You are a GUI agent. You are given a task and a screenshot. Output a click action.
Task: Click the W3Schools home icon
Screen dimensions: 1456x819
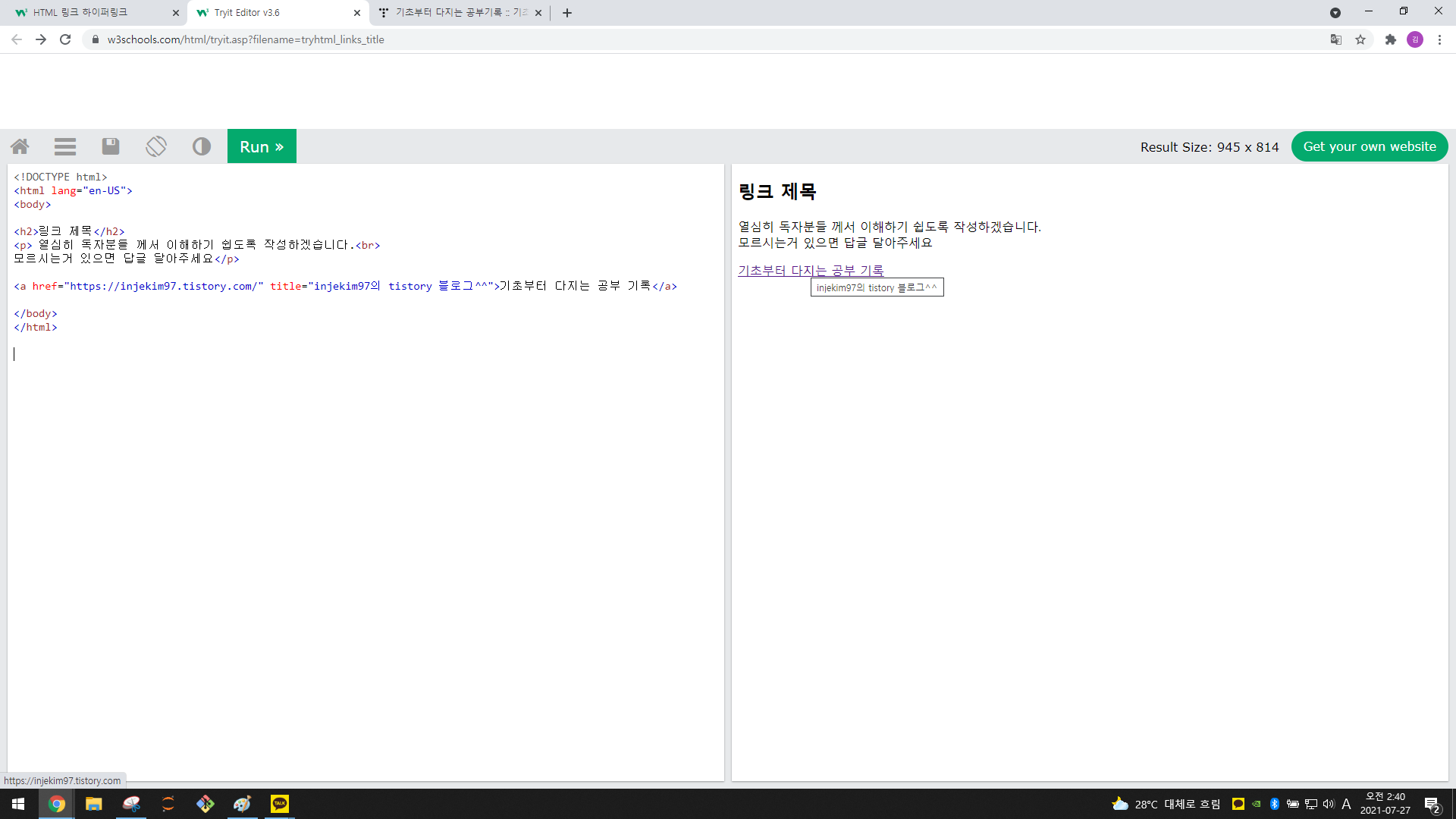[x=20, y=146]
